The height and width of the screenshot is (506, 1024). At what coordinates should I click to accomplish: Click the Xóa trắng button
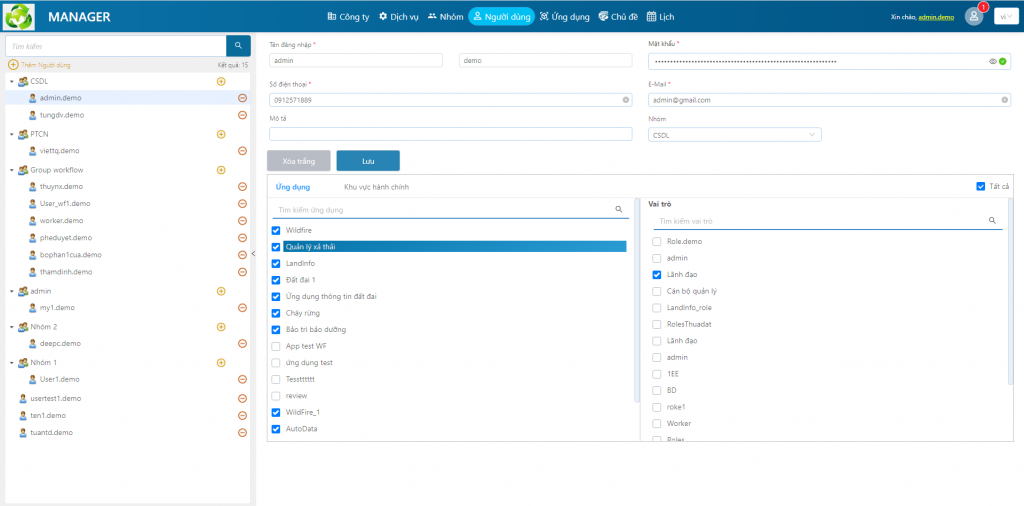click(298, 161)
